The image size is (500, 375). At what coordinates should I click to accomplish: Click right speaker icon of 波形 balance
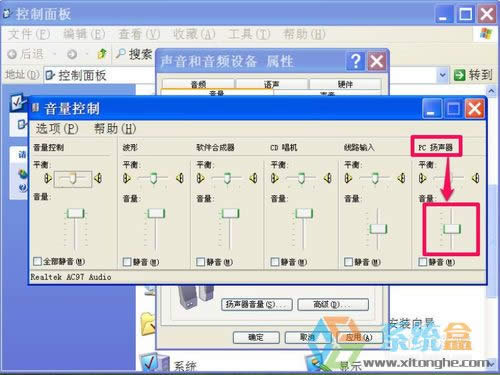pyautogui.click(x=180, y=178)
